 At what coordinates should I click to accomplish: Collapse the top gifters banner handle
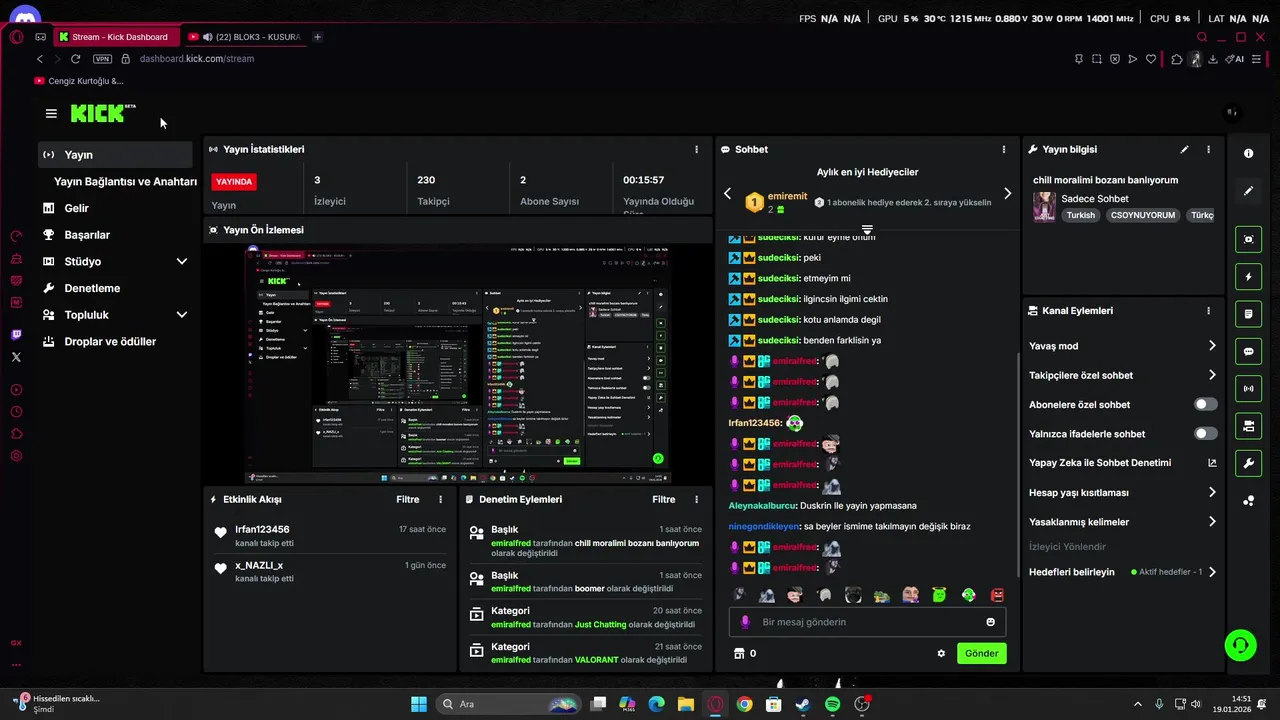coord(867,230)
